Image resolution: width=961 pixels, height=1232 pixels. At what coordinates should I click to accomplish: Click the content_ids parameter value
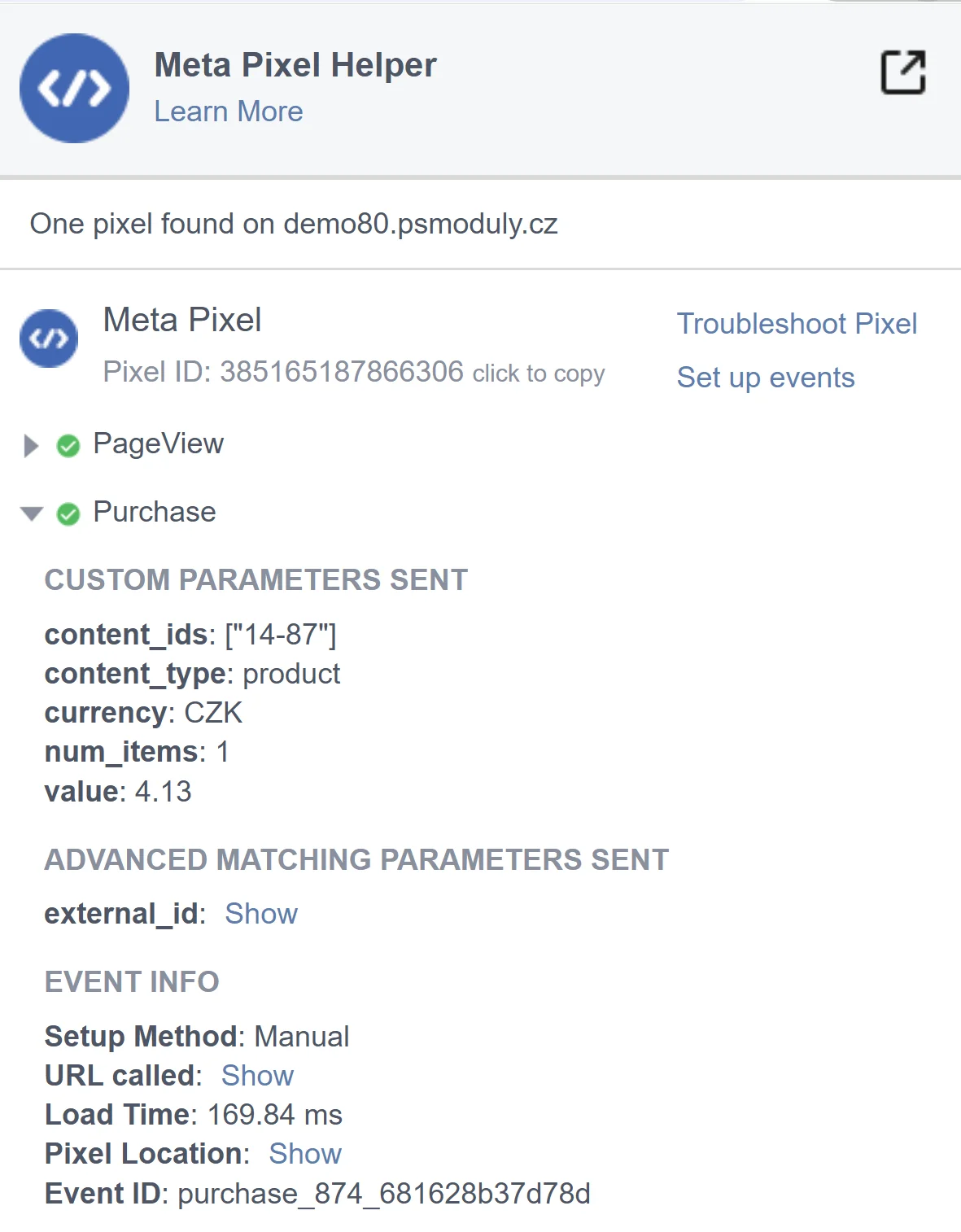pyautogui.click(x=281, y=635)
